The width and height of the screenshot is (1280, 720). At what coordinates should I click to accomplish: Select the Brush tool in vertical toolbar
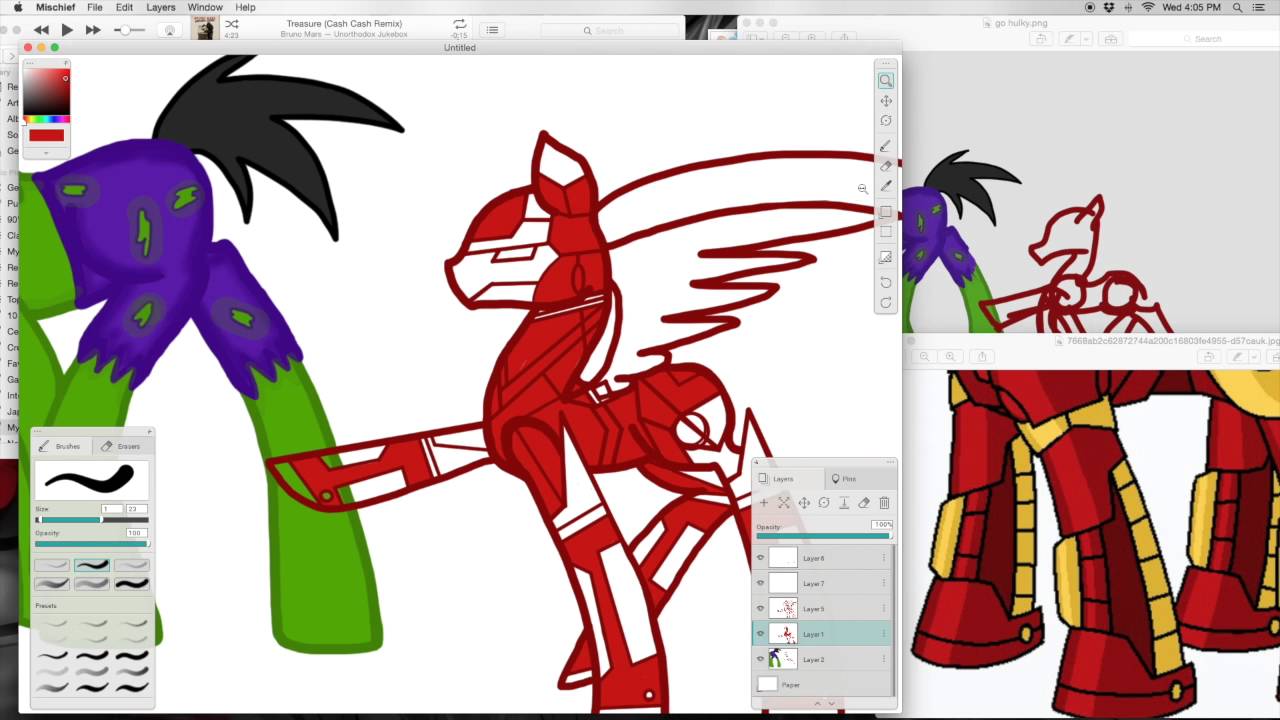(x=886, y=147)
